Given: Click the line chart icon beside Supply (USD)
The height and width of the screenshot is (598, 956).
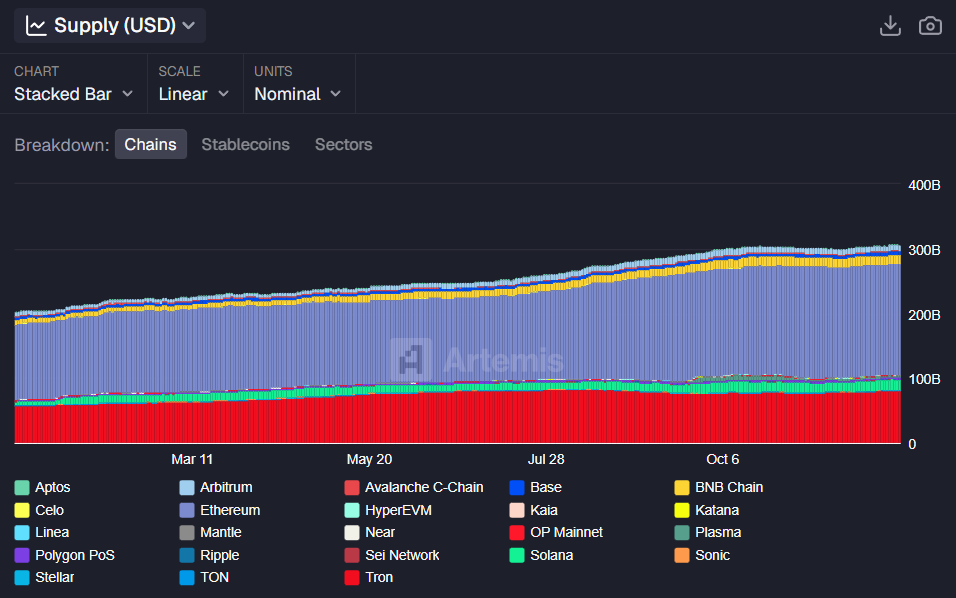Looking at the screenshot, I should pyautogui.click(x=36, y=26).
